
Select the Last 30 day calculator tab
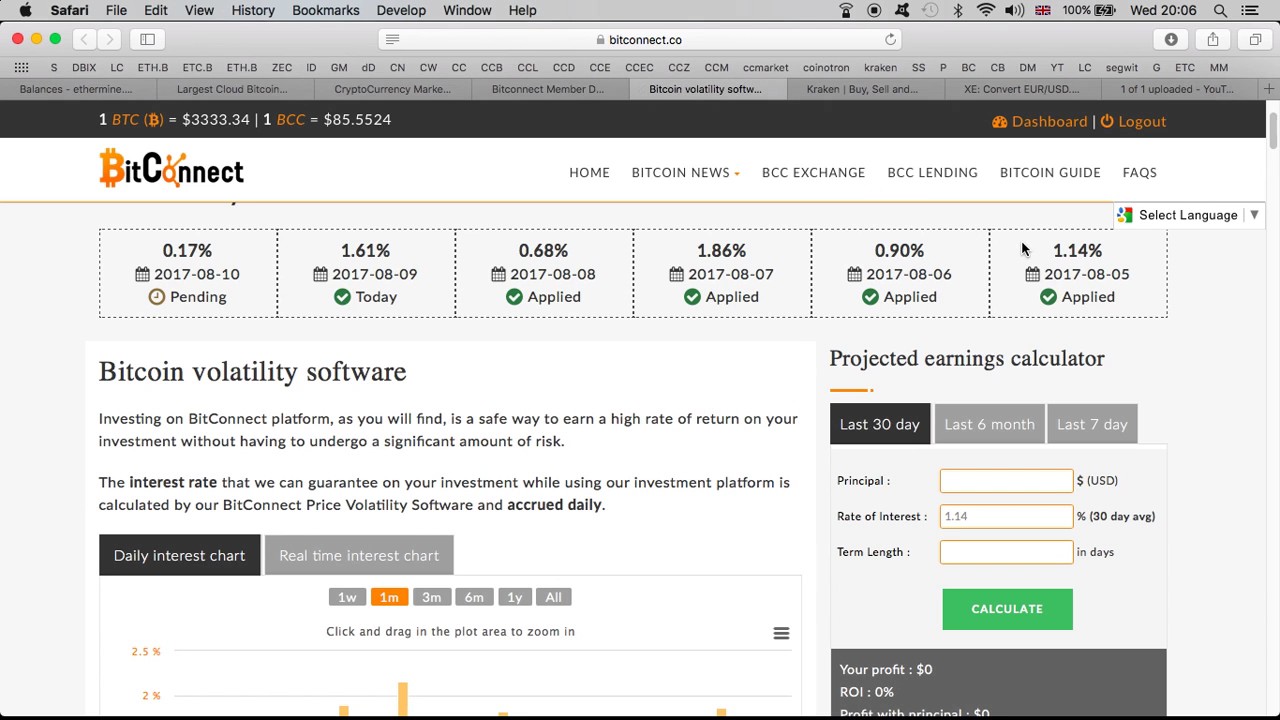880,424
